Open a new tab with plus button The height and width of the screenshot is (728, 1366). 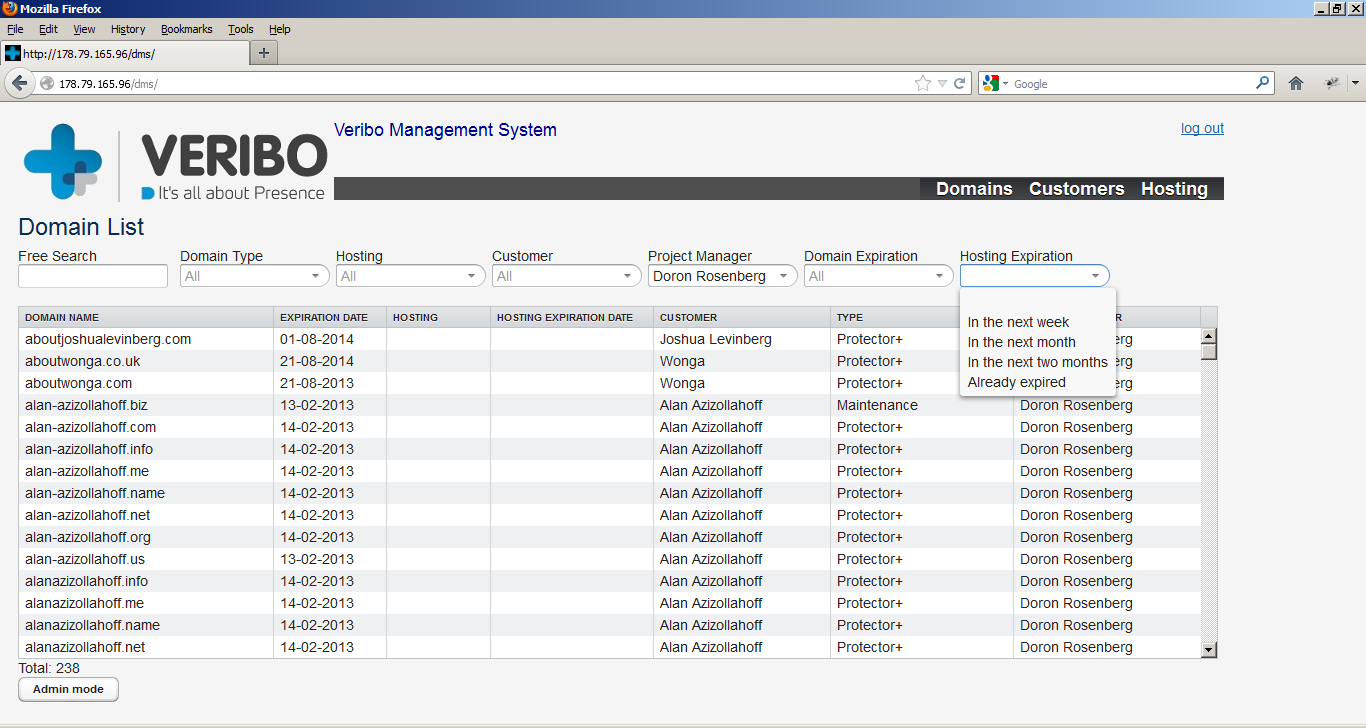point(263,53)
